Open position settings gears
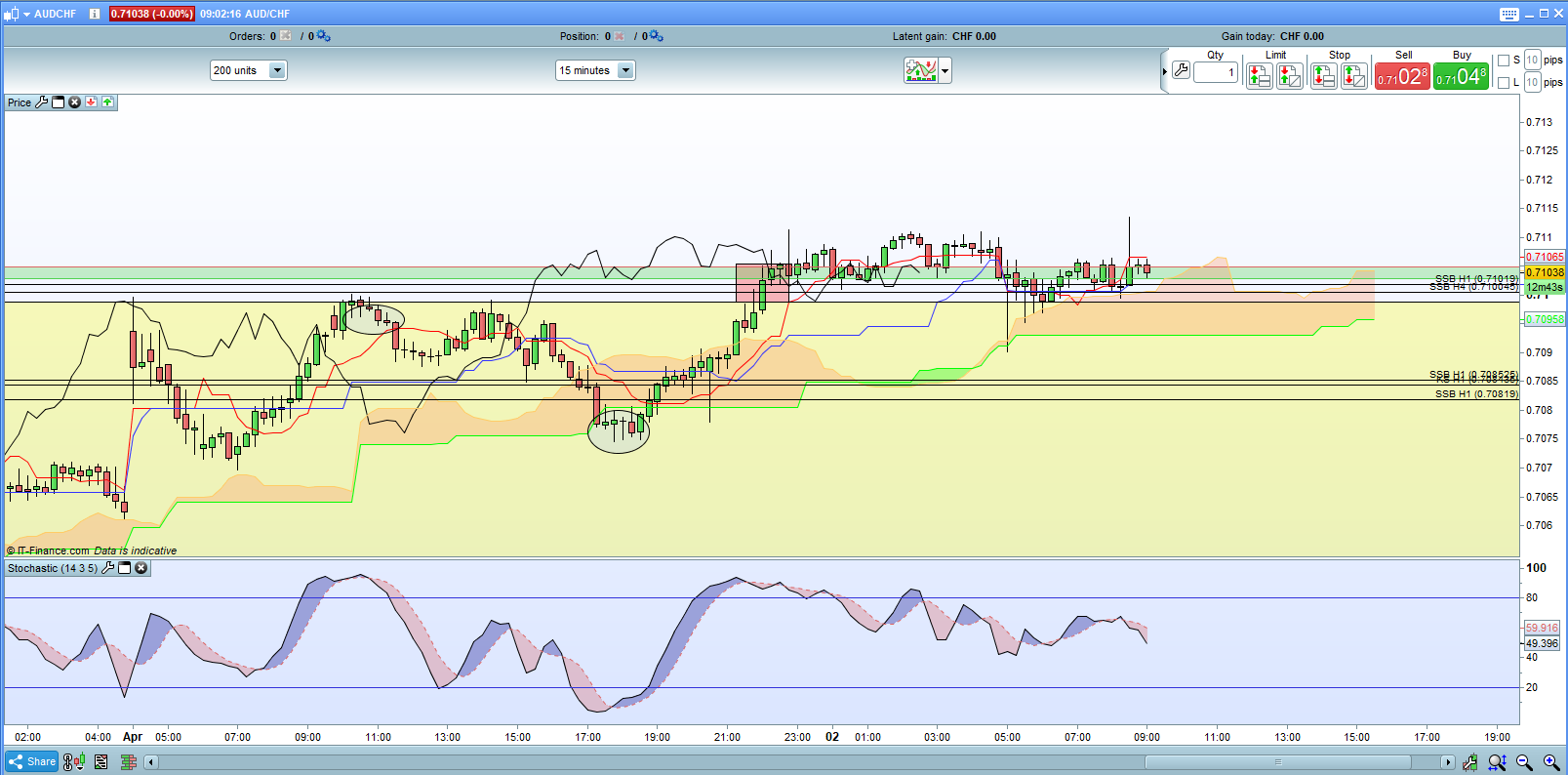The width and height of the screenshot is (1568, 775). tap(656, 36)
